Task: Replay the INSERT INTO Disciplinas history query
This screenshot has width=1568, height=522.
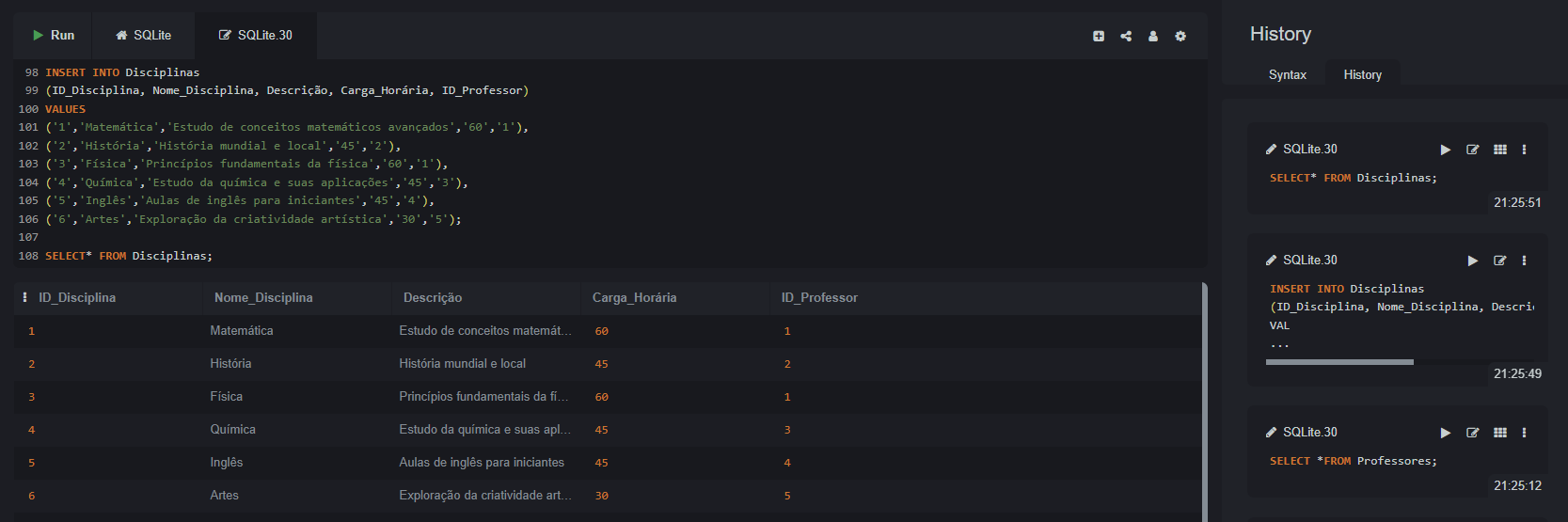Action: [1473, 261]
